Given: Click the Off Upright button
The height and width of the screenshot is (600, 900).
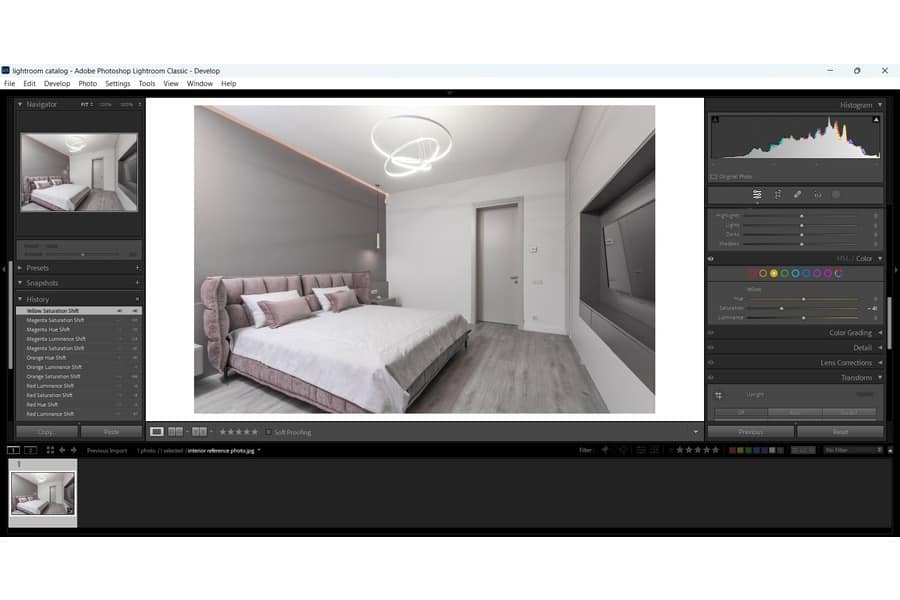Looking at the screenshot, I should (741, 412).
